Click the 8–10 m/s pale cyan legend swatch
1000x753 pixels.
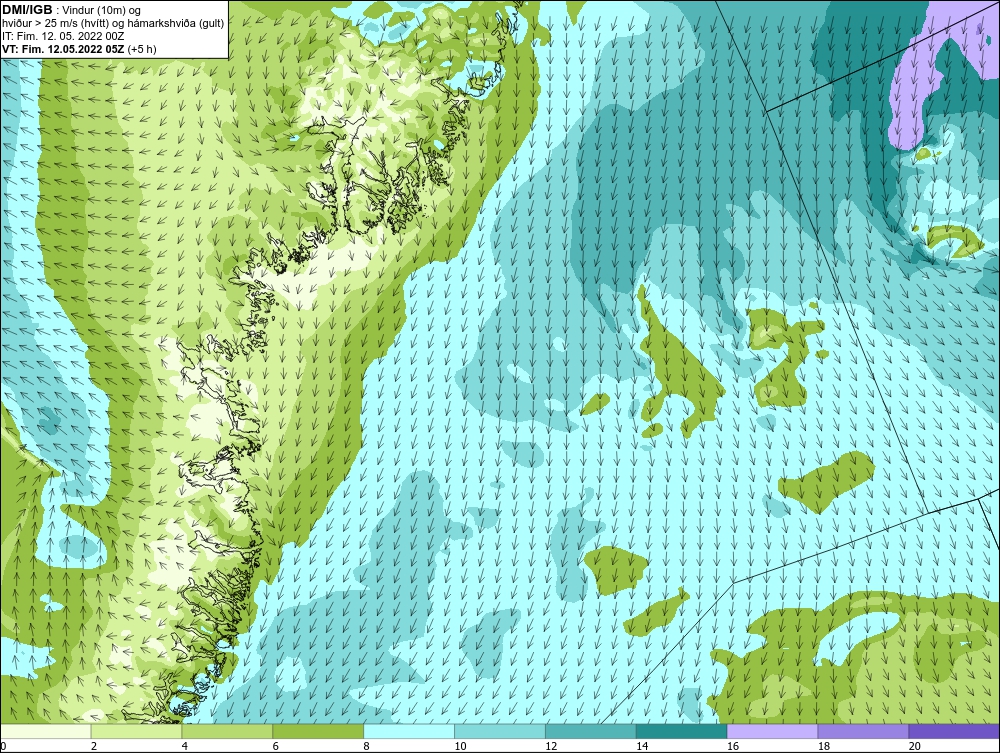[409, 731]
